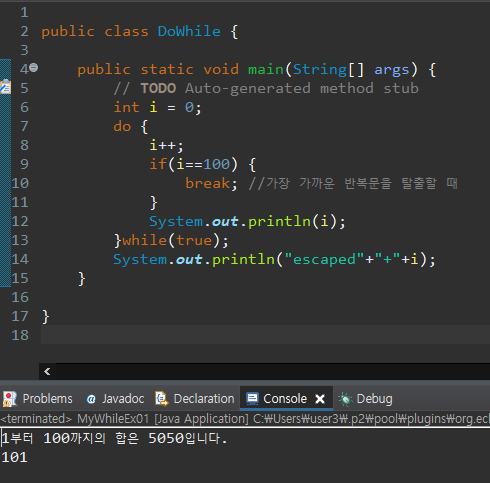Screen dimensions: 490x483
Task: Click console output line with 5050
Action: pyautogui.click(x=114, y=438)
